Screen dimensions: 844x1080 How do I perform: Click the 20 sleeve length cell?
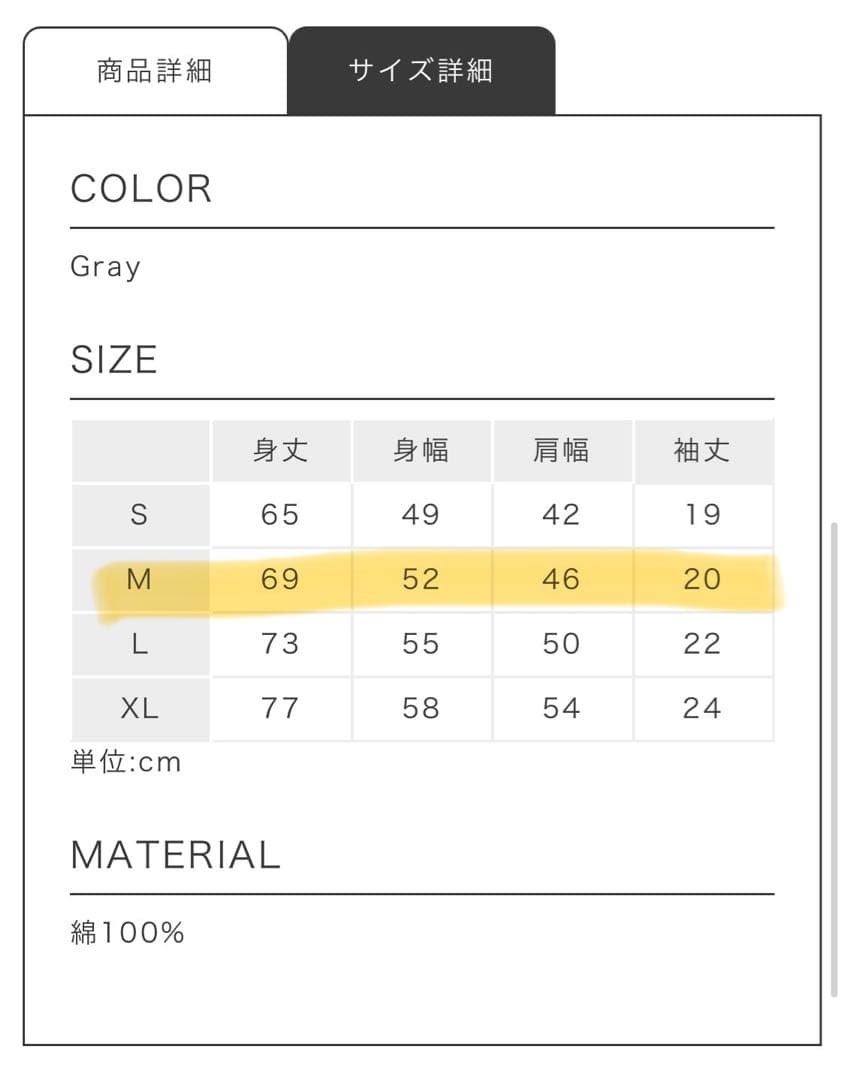702,579
